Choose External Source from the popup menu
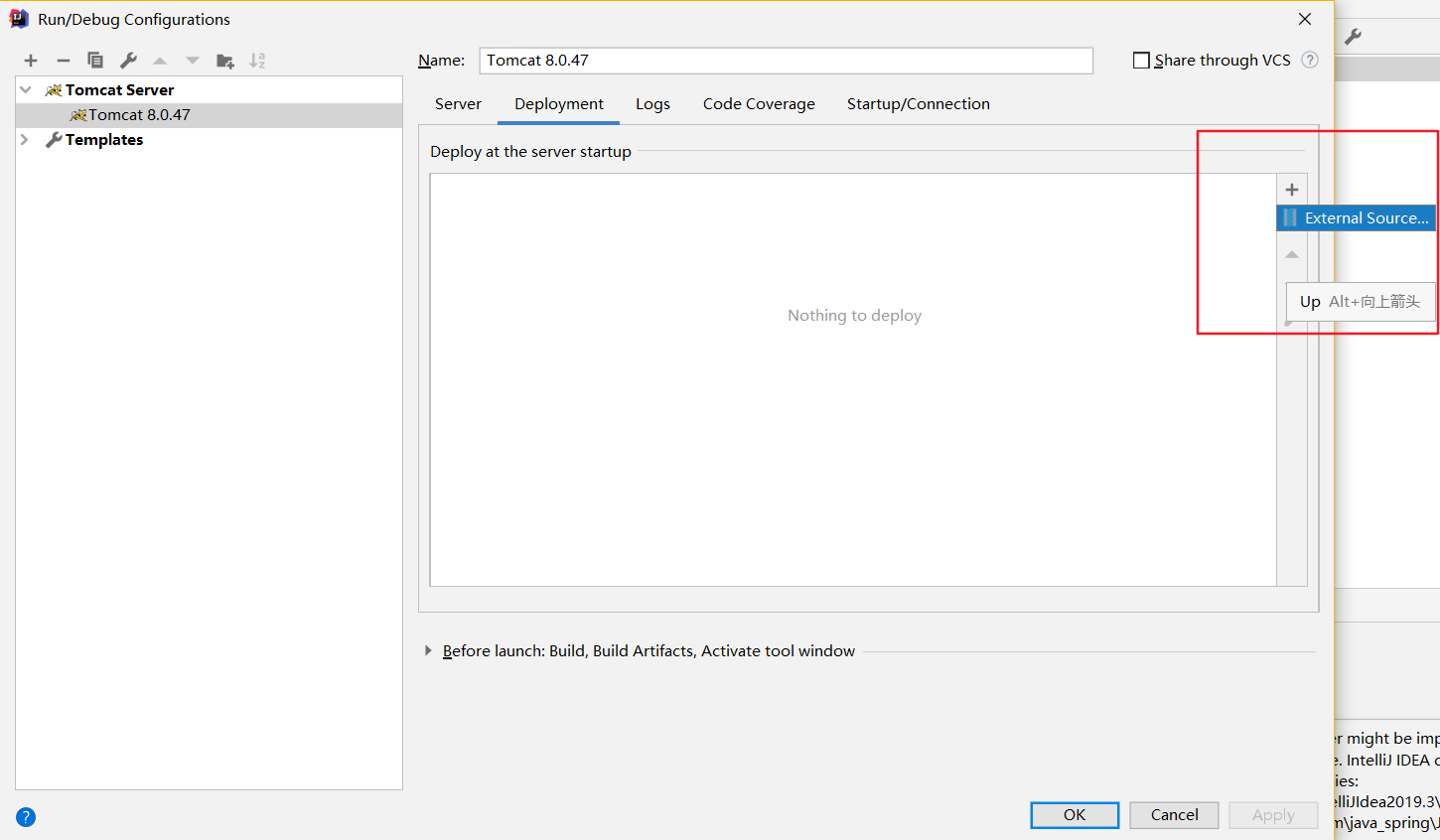The width and height of the screenshot is (1440, 840). [x=1356, y=218]
